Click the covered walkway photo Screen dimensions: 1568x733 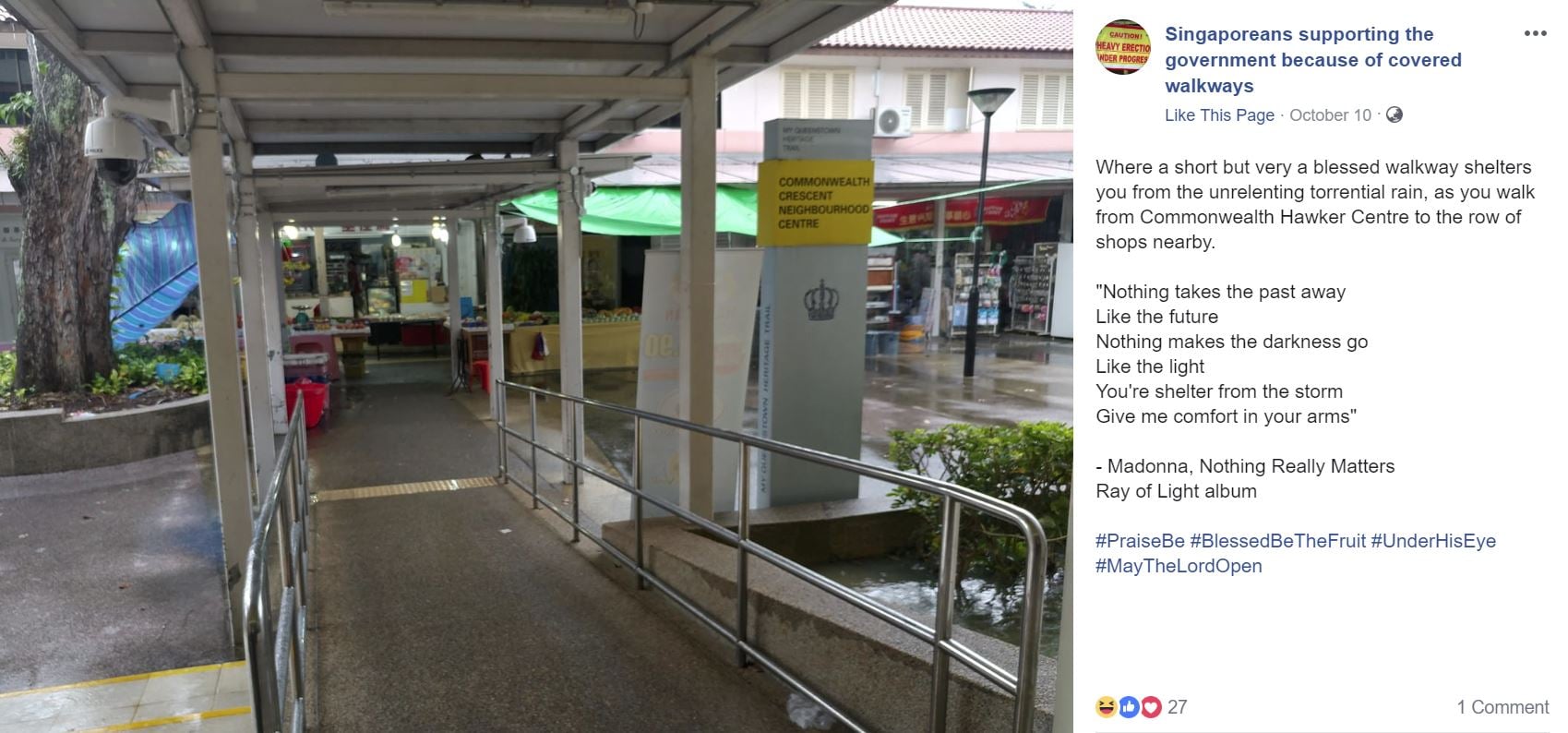(536, 366)
